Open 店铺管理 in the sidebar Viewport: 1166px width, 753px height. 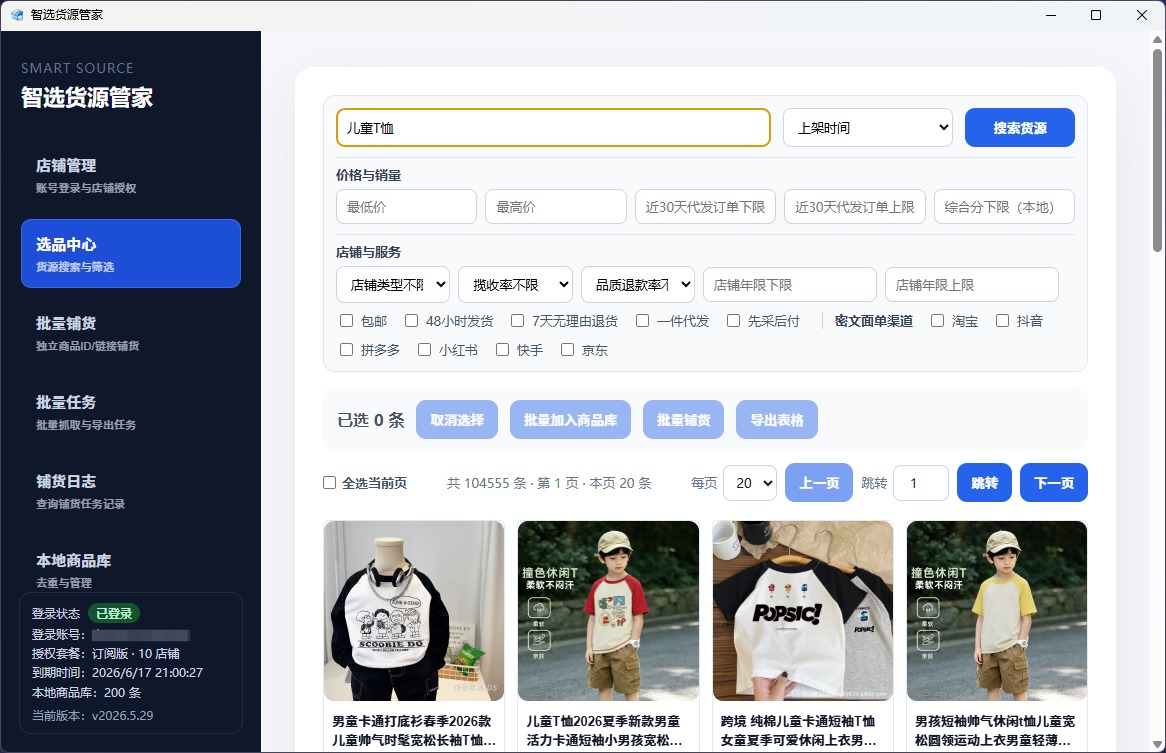(x=131, y=175)
